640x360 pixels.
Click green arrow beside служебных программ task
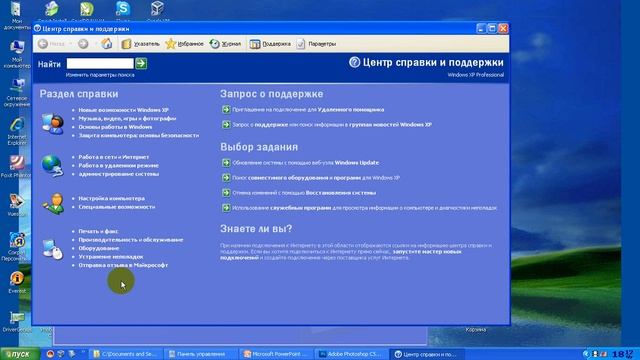pyautogui.click(x=226, y=208)
